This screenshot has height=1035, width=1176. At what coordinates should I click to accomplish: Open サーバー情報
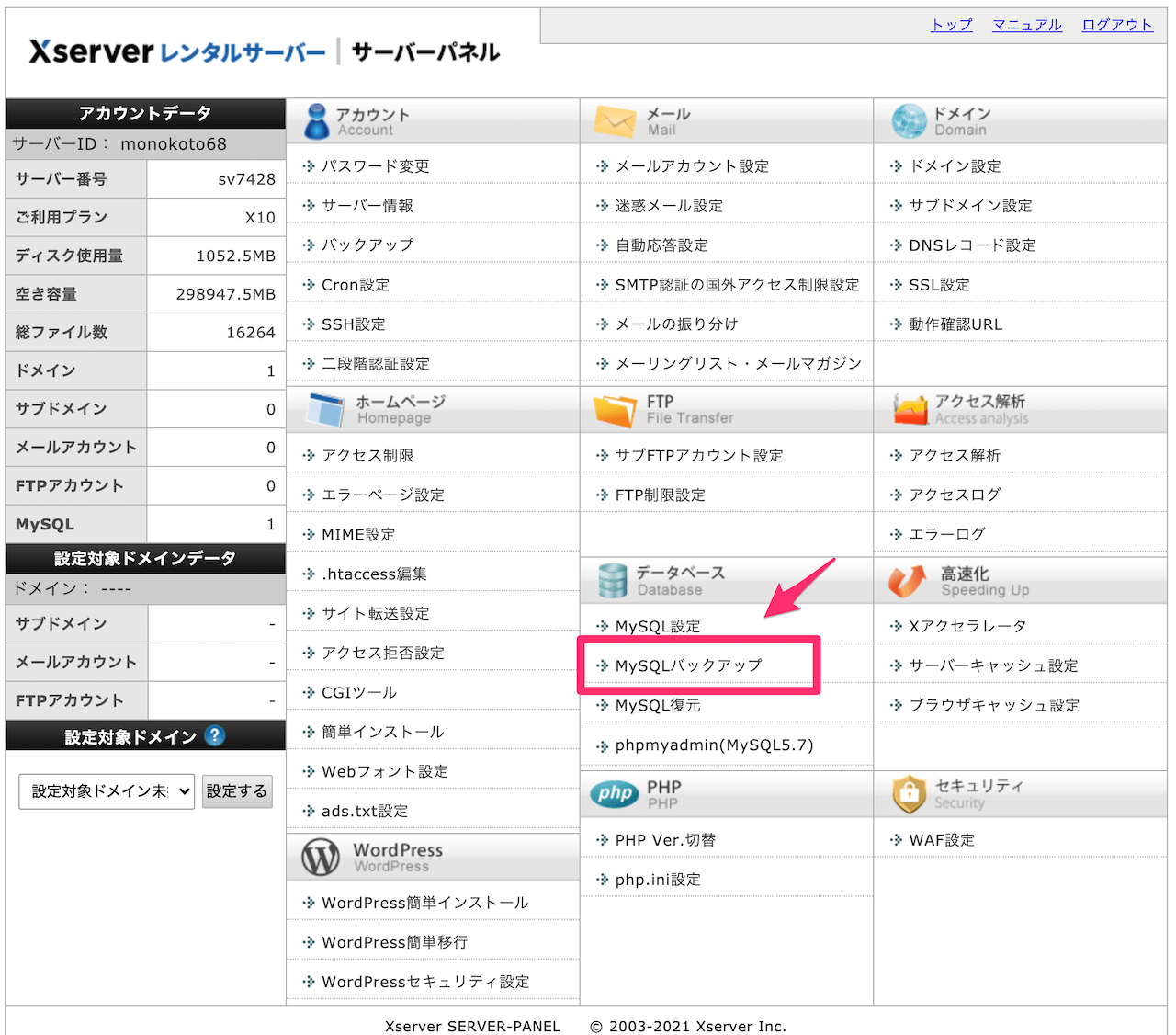coord(367,206)
